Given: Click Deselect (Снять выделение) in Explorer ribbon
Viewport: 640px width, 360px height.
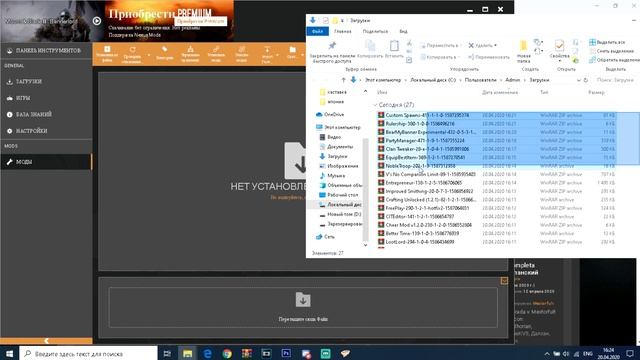Looking at the screenshot, I should point(611,51).
